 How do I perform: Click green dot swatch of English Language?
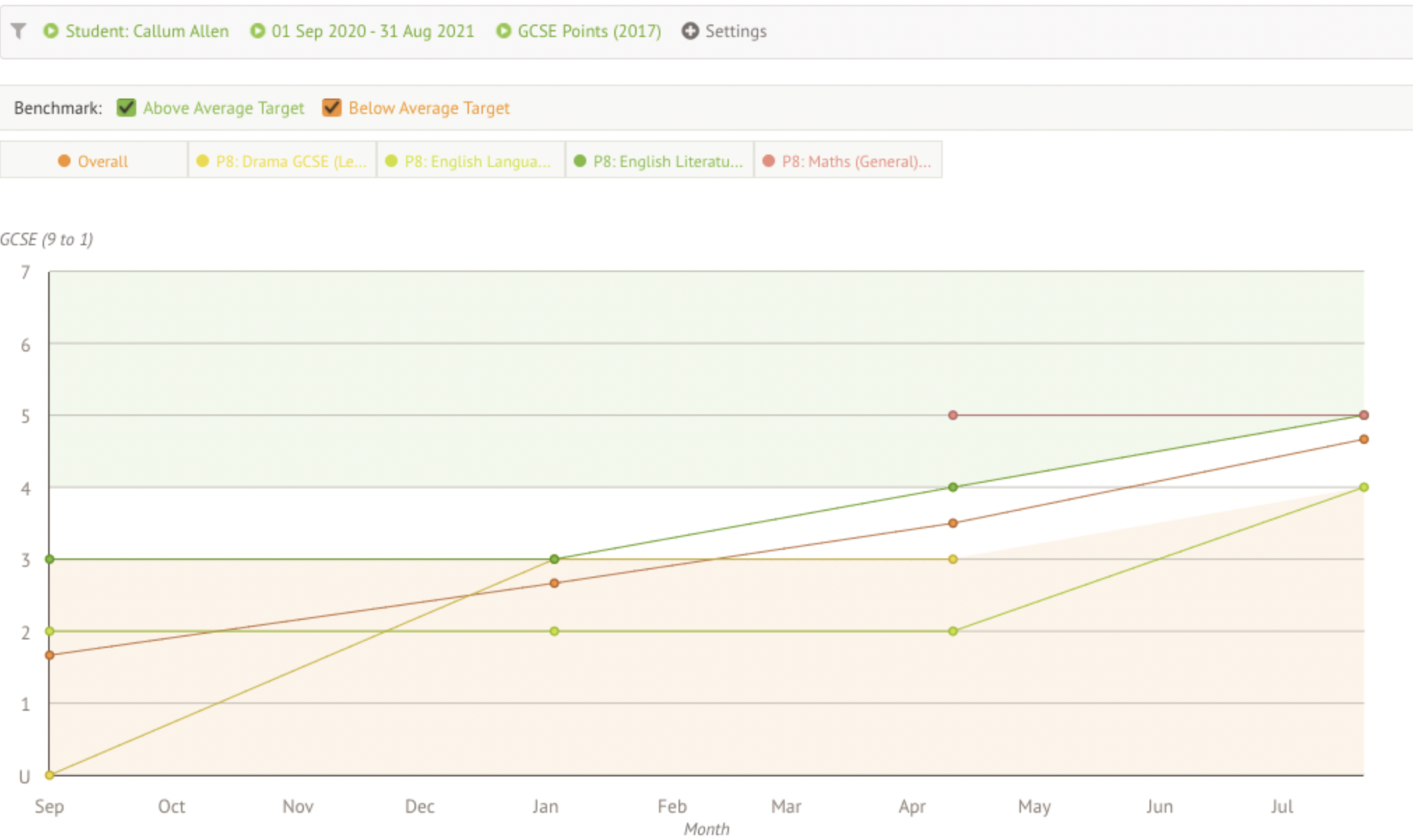[391, 161]
